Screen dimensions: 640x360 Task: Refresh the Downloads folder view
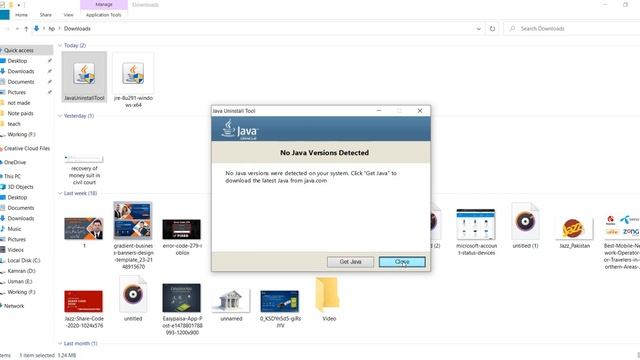492,29
